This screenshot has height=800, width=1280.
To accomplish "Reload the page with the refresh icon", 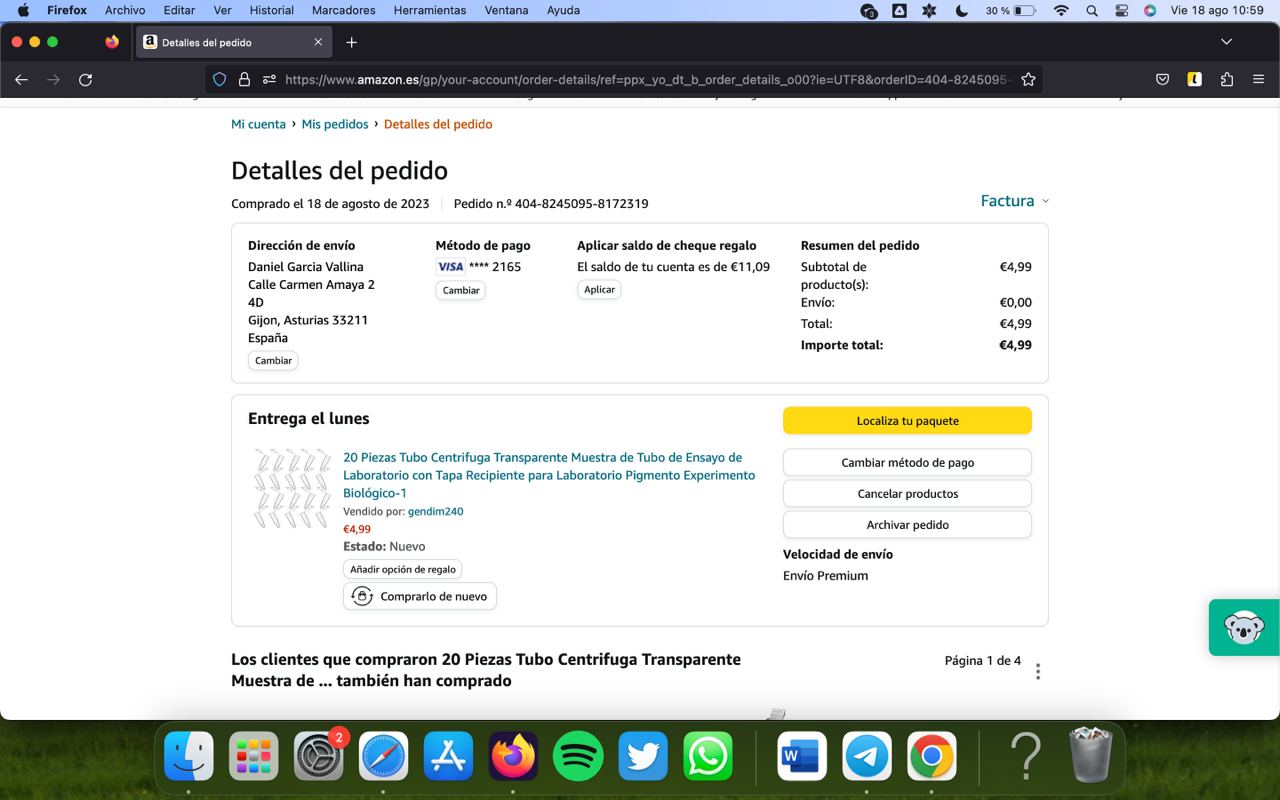I will tap(86, 80).
